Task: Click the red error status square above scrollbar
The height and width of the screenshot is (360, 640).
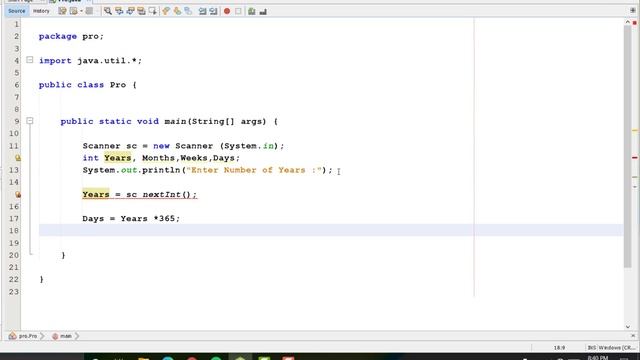Action: tap(635, 23)
